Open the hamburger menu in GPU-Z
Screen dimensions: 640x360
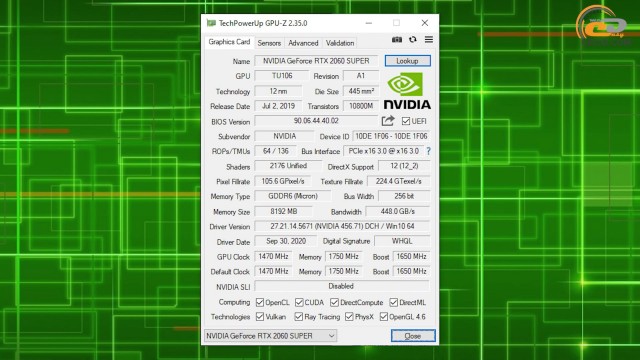[x=429, y=40]
